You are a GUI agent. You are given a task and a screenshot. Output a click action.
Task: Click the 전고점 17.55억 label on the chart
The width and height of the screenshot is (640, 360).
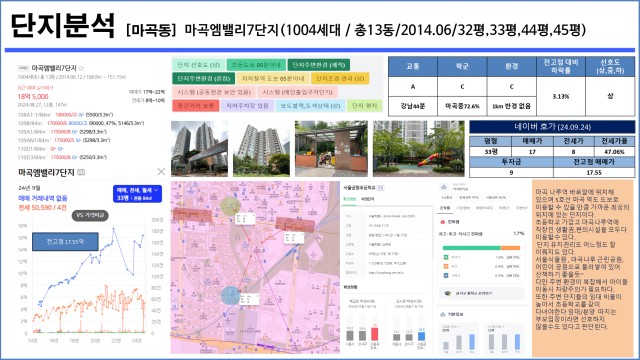click(65, 241)
